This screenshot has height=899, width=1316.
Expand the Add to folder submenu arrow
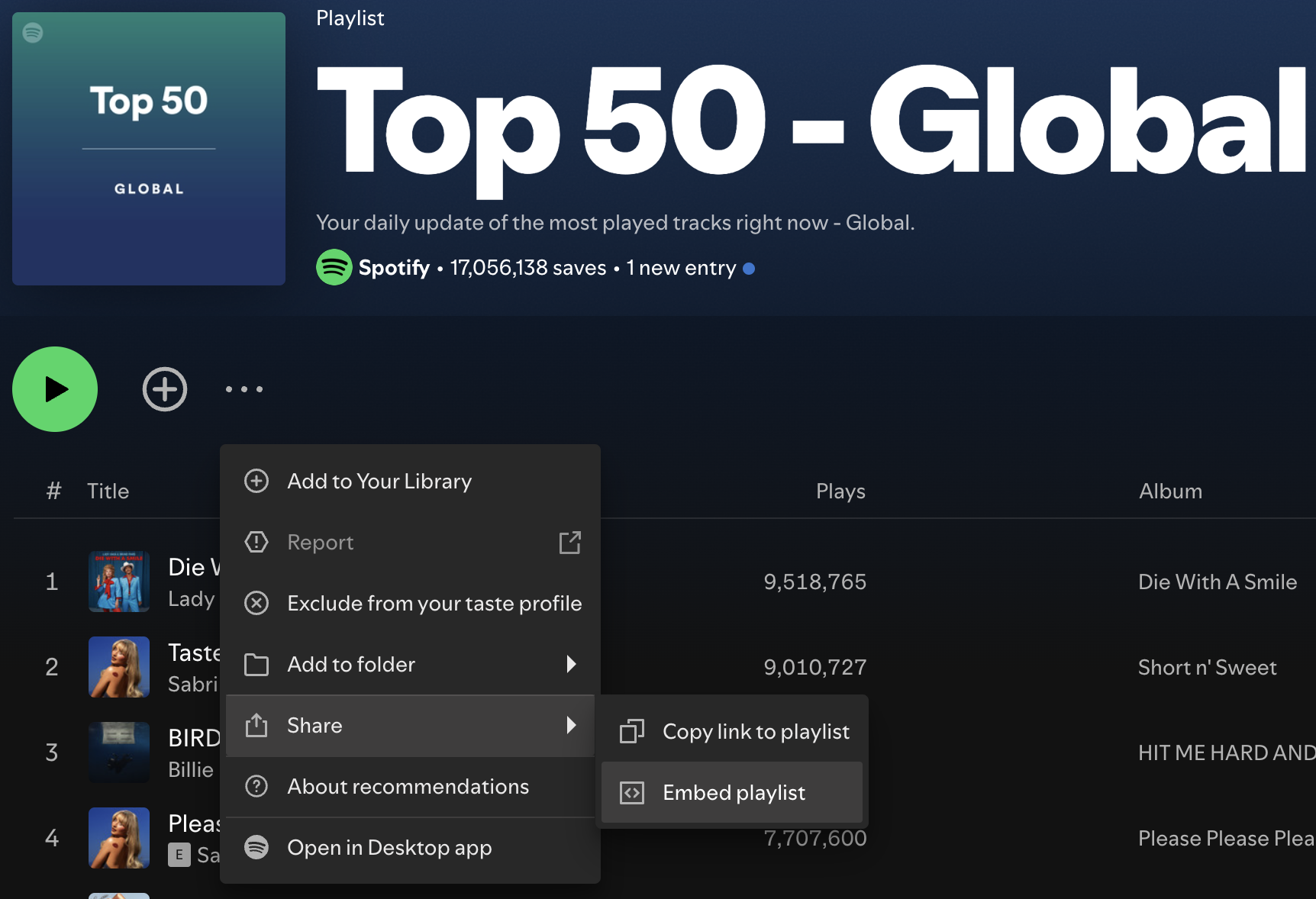tap(571, 664)
